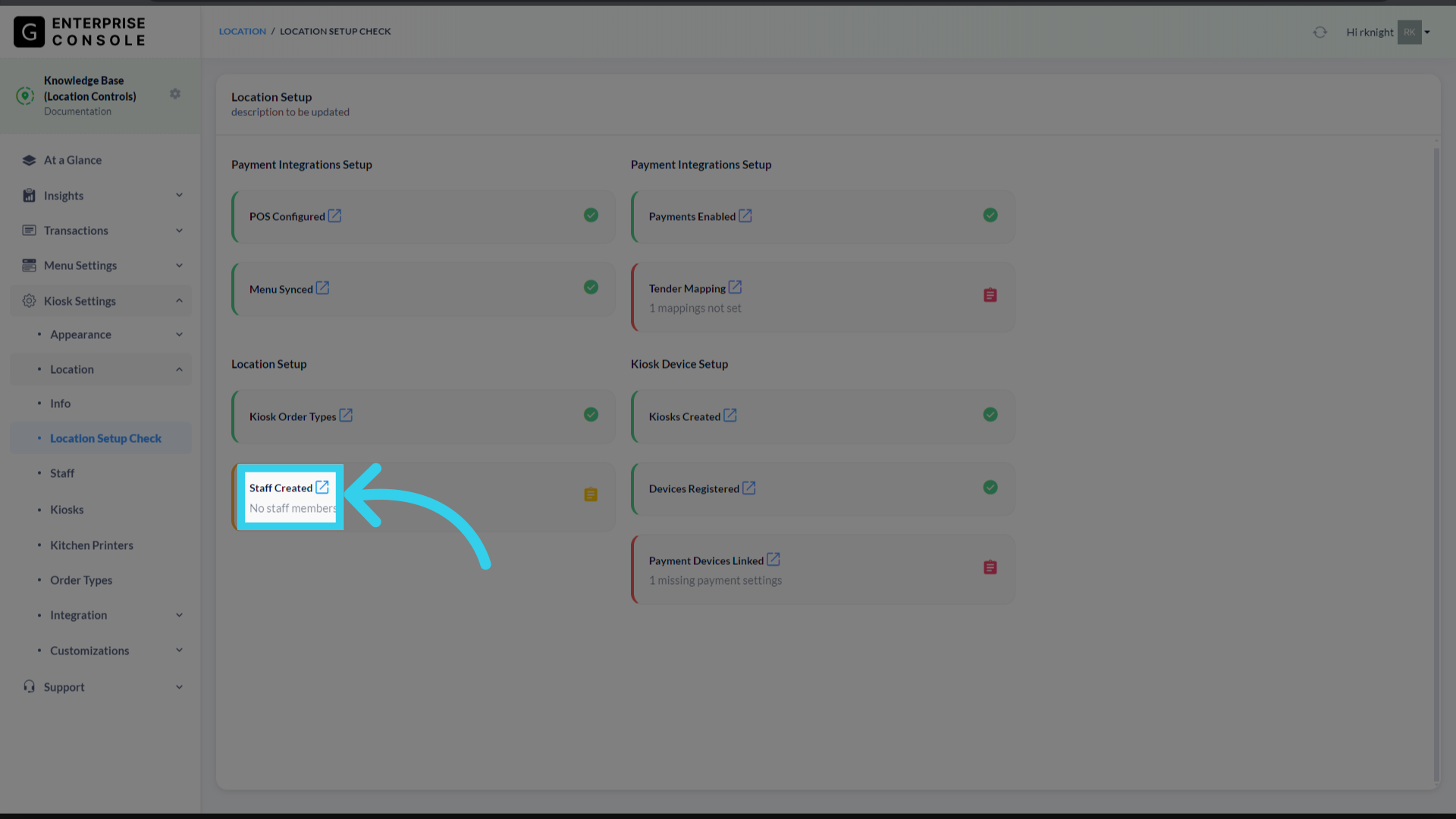Image resolution: width=1456 pixels, height=819 pixels.
Task: Click Payment Devices Linked red clipboard icon
Action: point(990,567)
